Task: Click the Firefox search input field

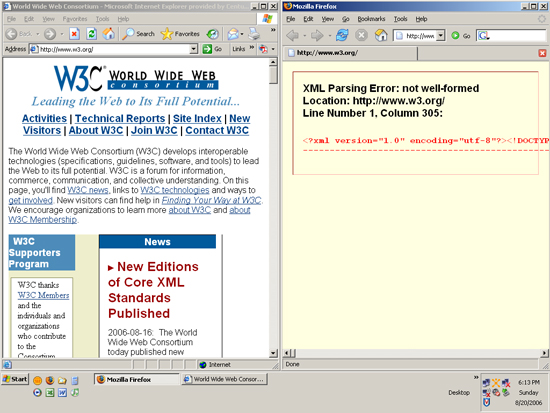Action: [x=511, y=35]
